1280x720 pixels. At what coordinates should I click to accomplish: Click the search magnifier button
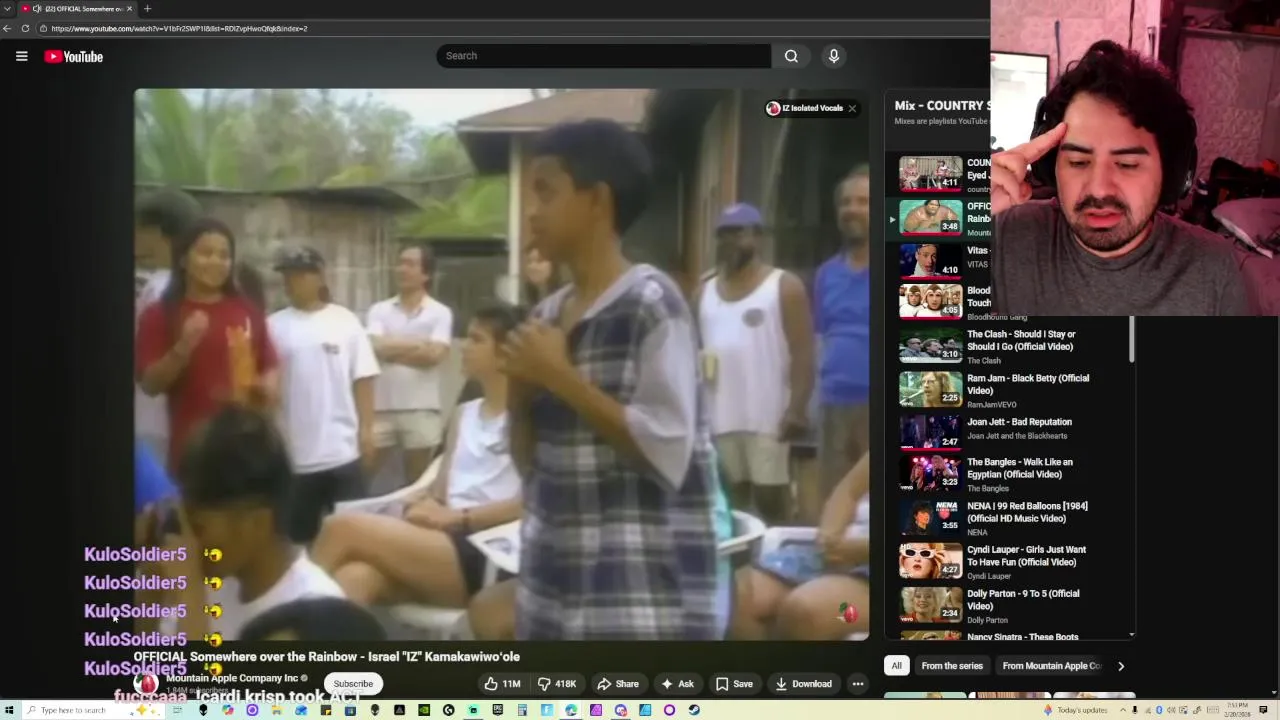coord(791,56)
